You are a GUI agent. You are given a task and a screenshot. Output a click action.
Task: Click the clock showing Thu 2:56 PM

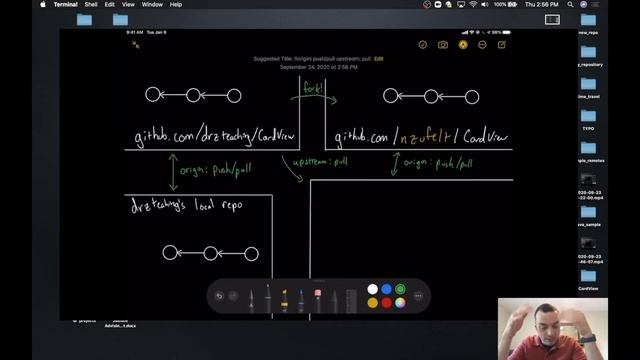[542, 4]
